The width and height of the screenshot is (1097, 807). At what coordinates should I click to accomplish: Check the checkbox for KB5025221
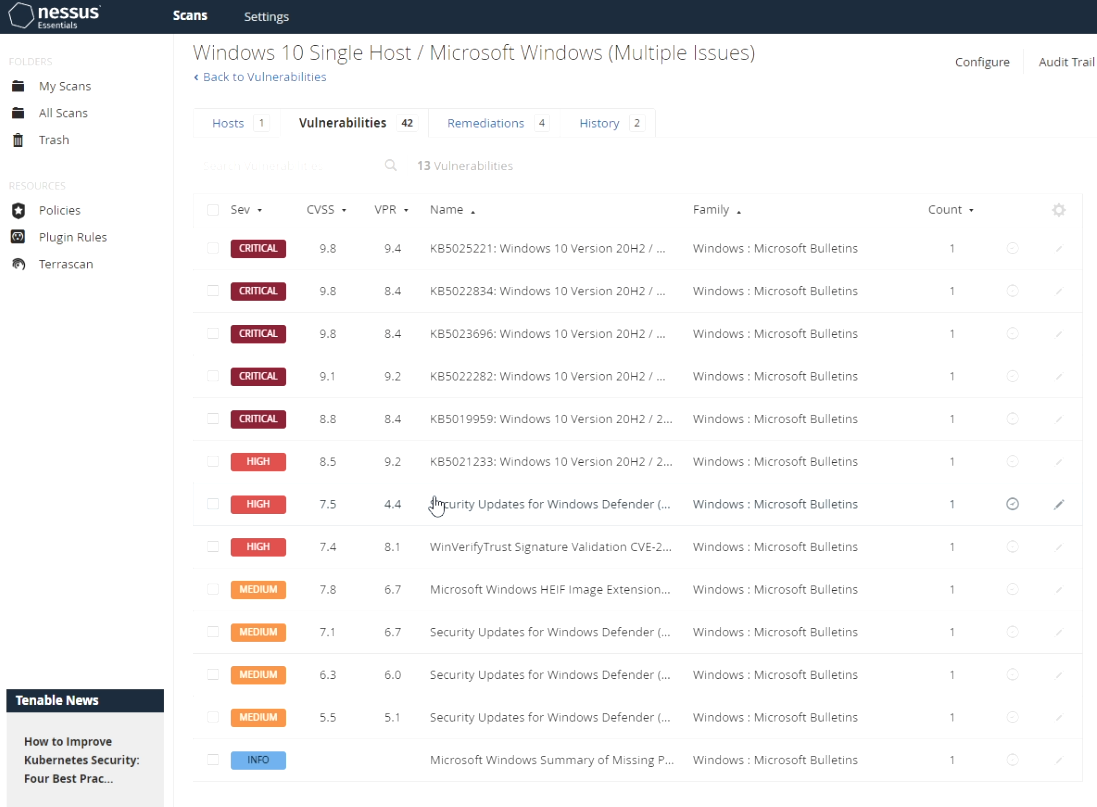pos(213,248)
